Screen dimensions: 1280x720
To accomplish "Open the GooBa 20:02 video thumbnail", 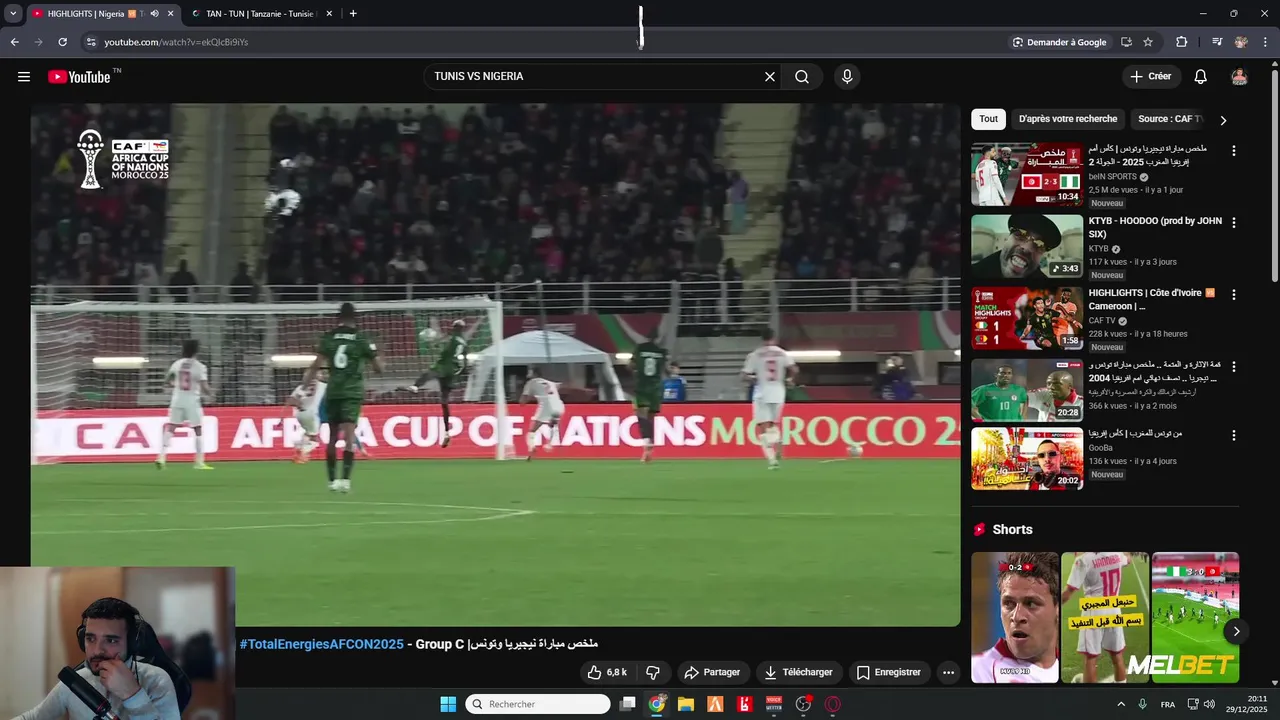I will coord(1027,459).
